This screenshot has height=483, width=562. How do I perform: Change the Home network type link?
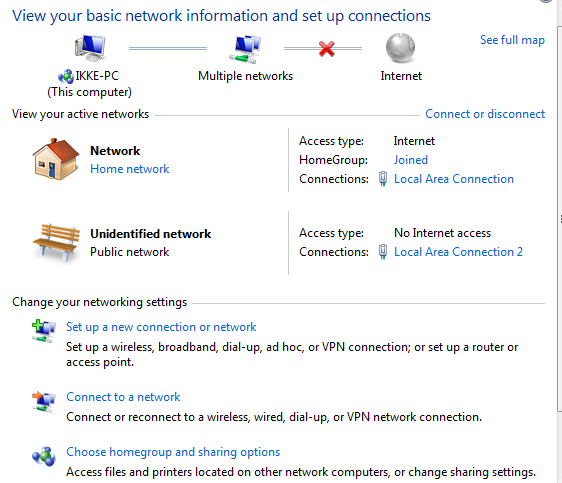coord(129,169)
